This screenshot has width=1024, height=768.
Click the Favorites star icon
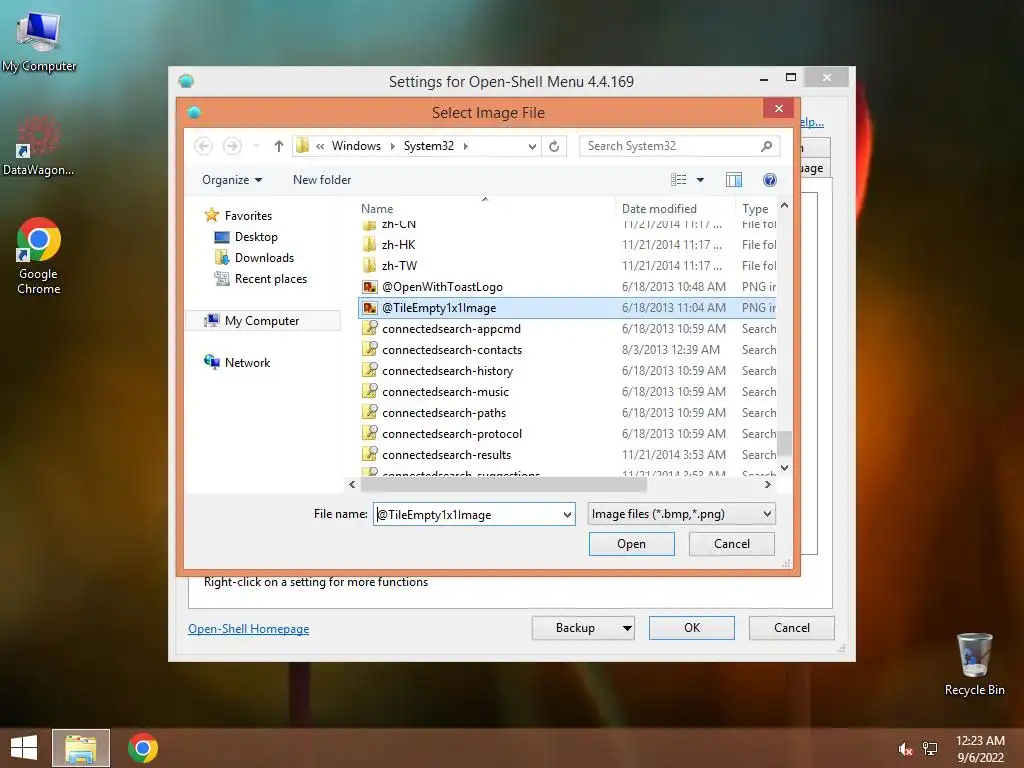(x=212, y=215)
